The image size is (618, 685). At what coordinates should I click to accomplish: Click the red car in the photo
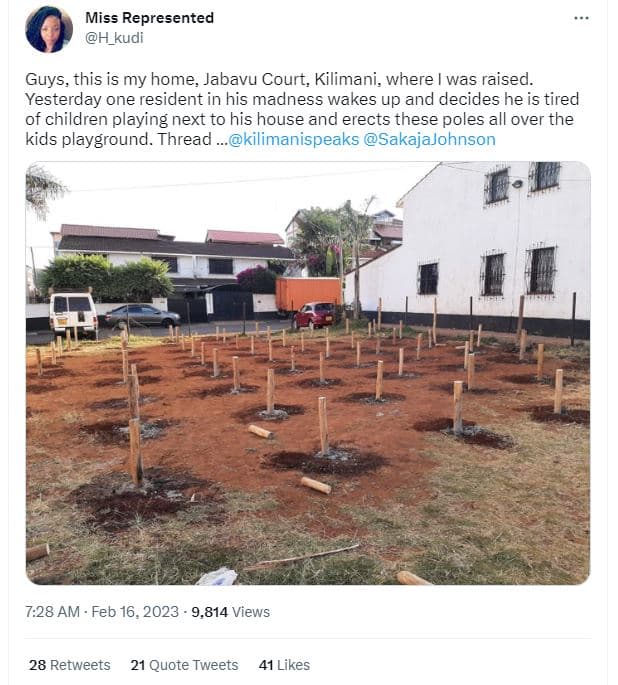click(314, 315)
